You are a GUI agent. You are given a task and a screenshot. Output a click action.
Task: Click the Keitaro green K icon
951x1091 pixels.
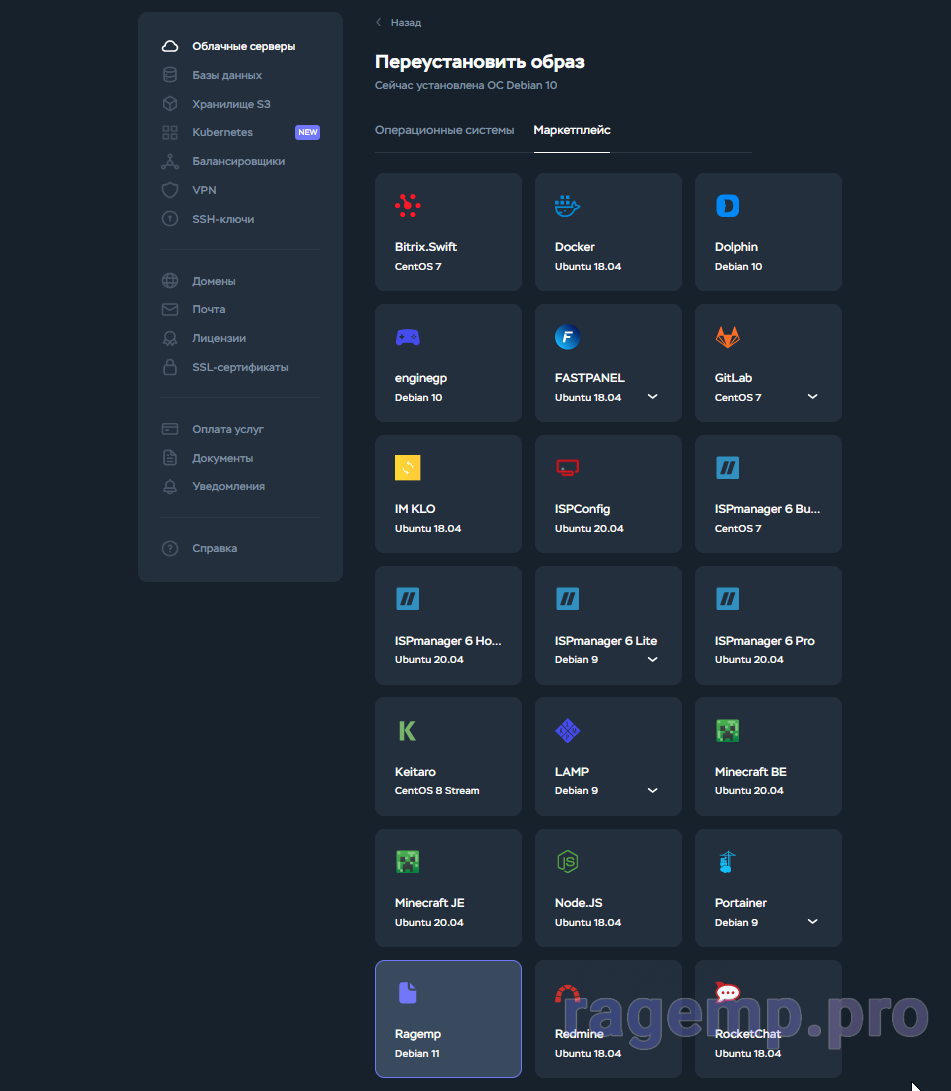point(407,730)
